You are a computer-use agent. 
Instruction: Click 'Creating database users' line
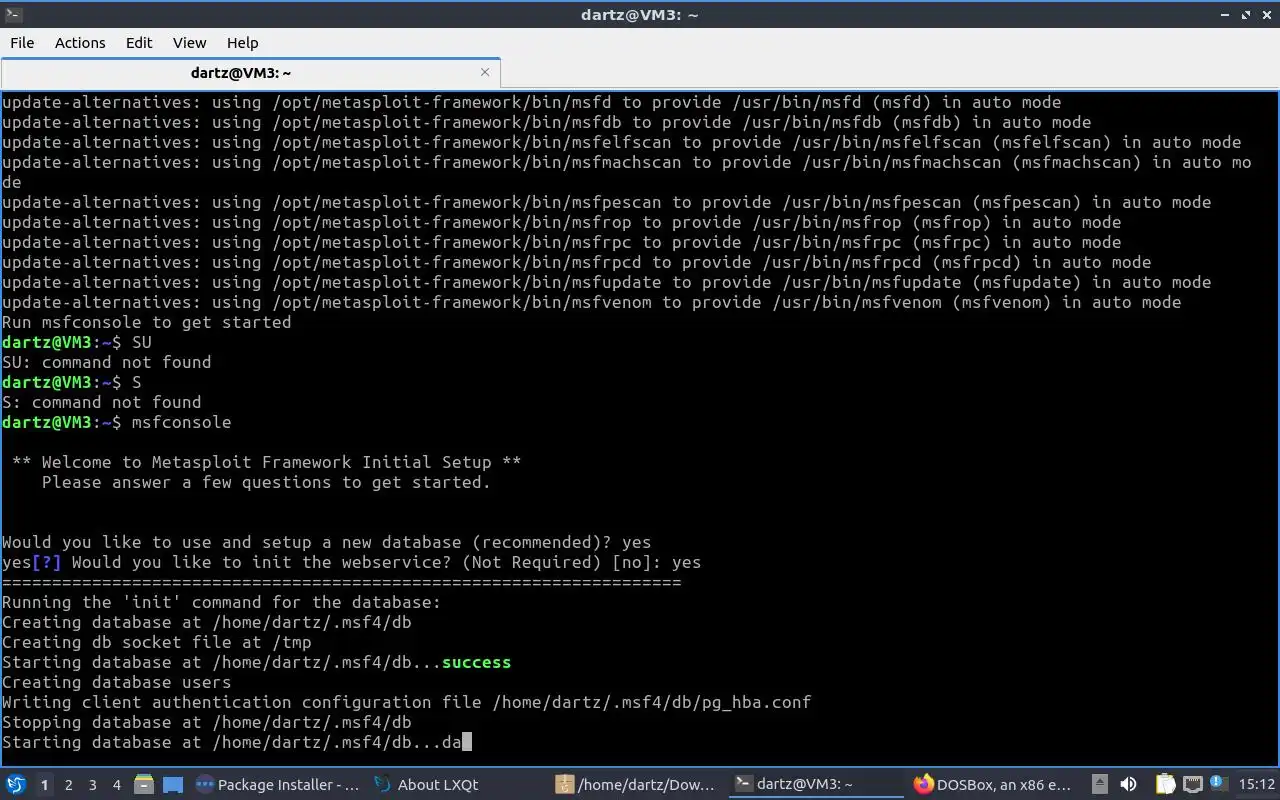(x=116, y=682)
